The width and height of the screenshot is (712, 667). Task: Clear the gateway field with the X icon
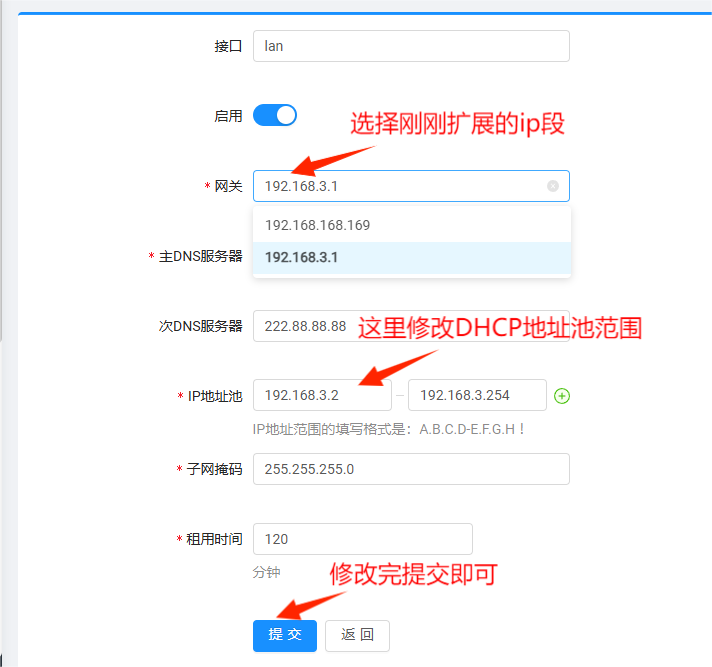tap(553, 186)
